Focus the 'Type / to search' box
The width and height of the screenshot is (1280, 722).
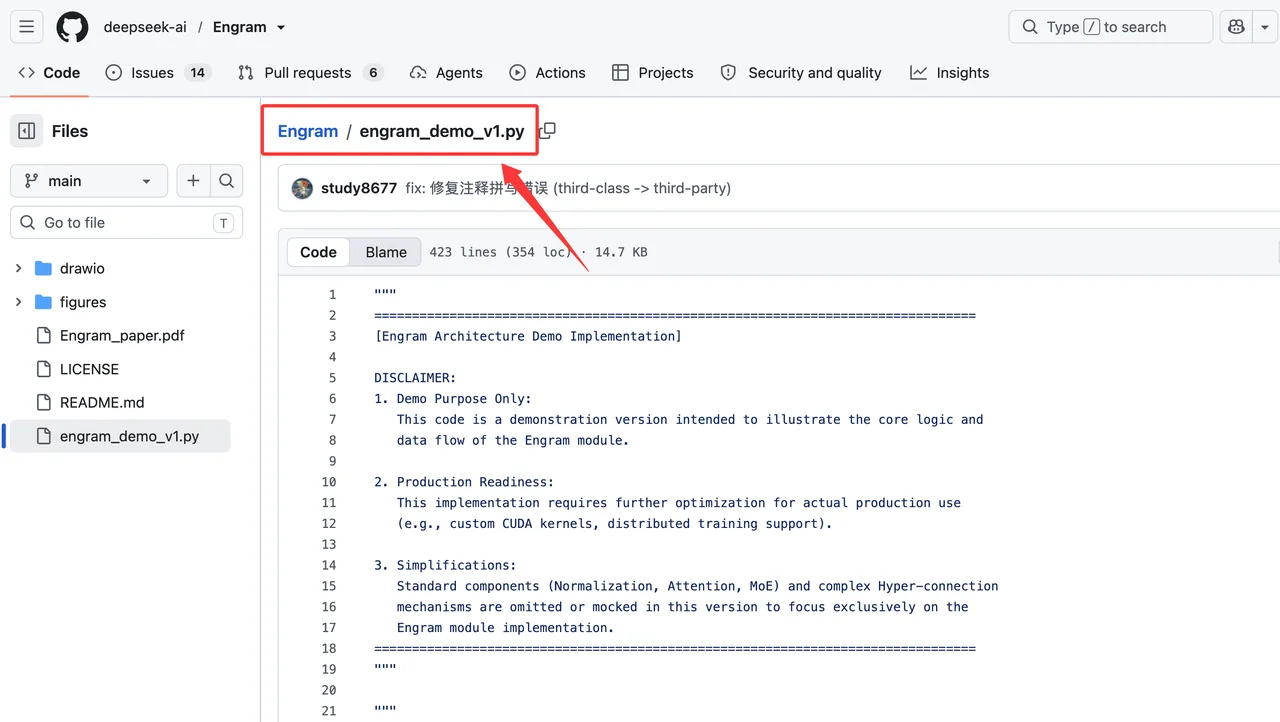tap(1111, 27)
